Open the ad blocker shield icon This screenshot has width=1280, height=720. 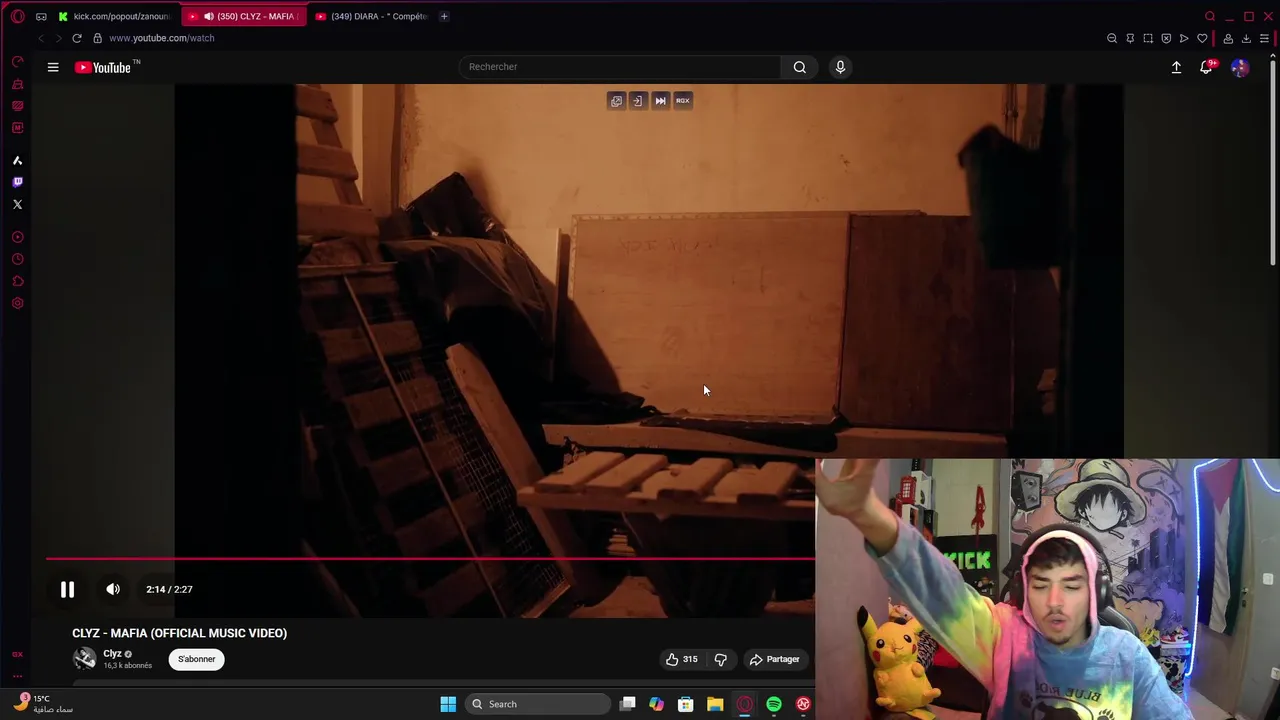(1166, 38)
